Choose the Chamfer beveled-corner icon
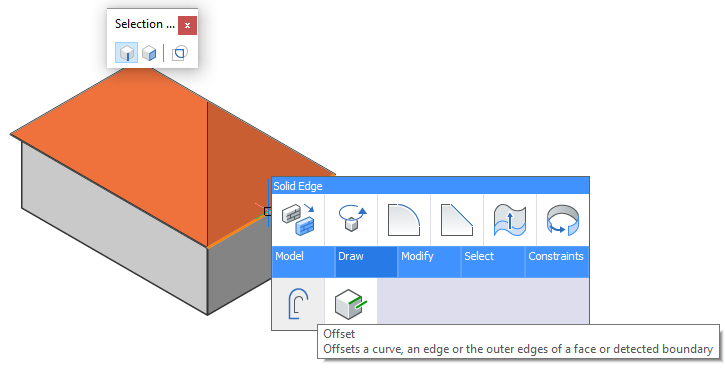725x368 pixels. [457, 220]
